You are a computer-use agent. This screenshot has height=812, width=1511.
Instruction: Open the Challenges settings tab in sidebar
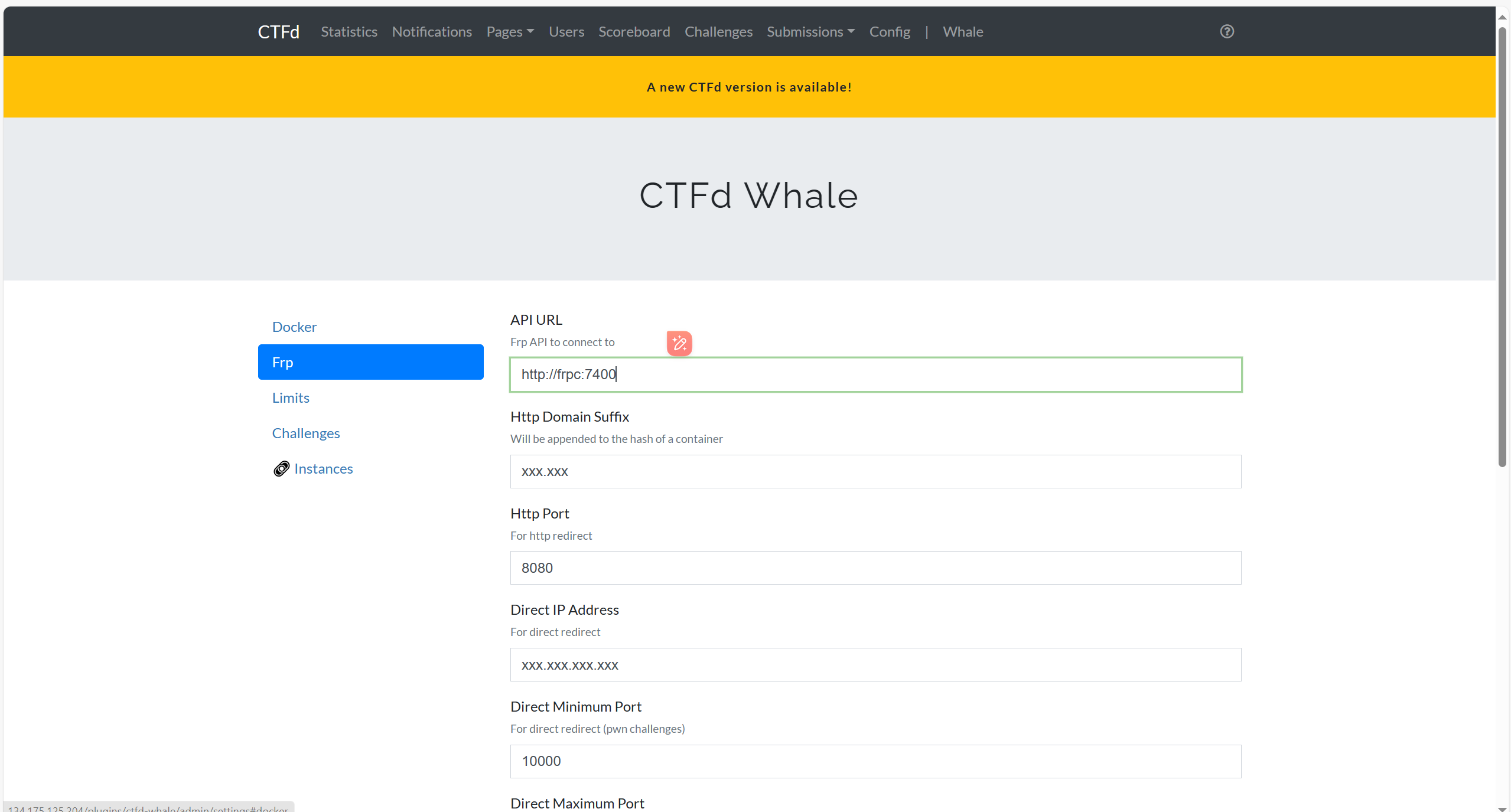305,433
